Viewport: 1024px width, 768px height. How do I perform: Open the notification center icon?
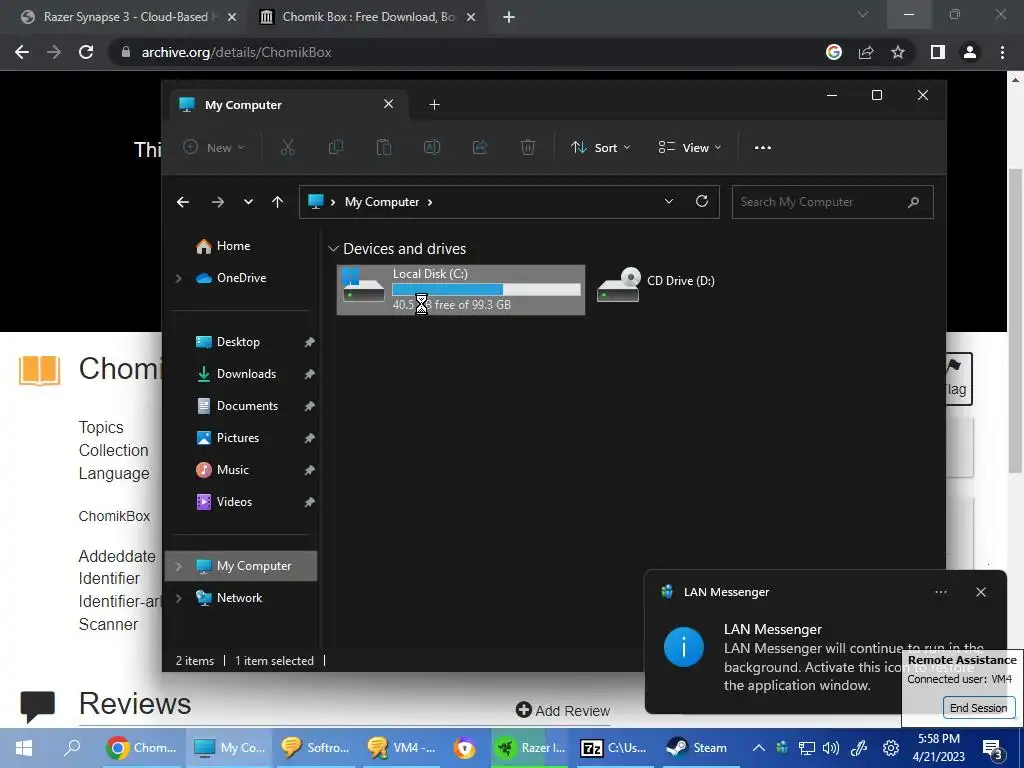993,748
